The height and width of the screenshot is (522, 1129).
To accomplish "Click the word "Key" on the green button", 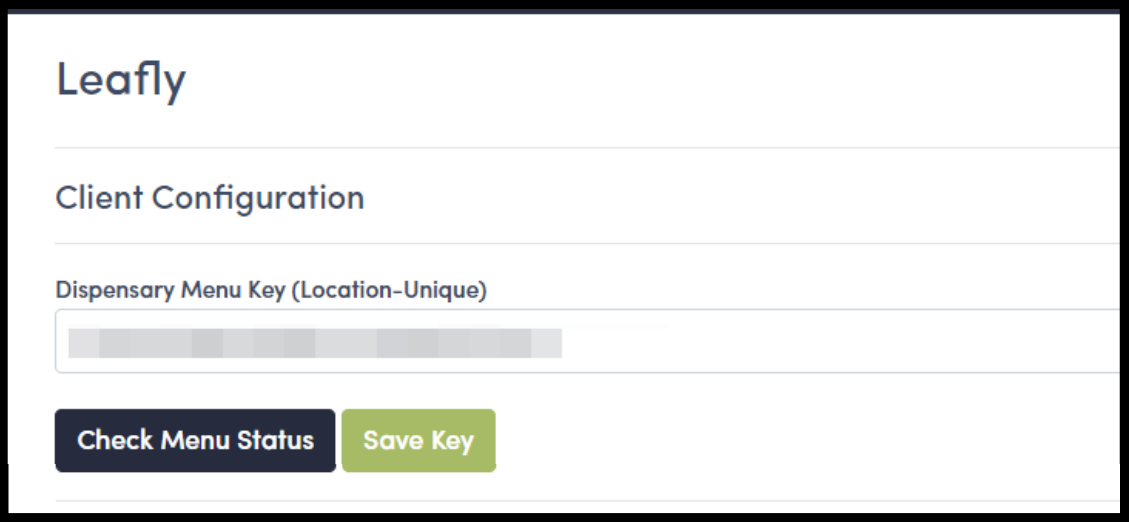I will (452, 441).
